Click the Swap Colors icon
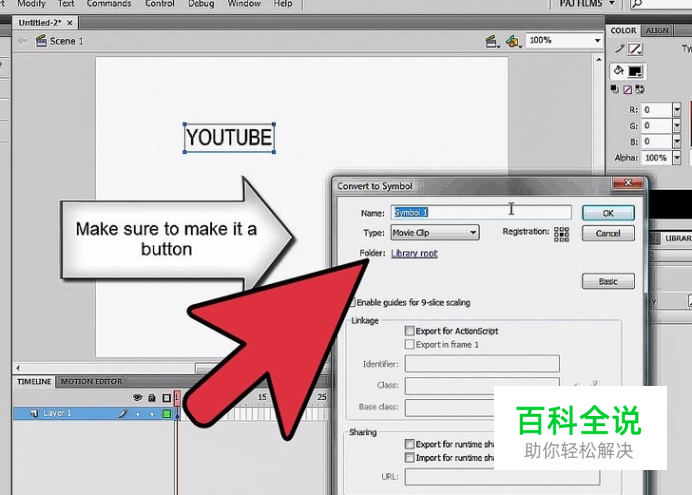 tap(639, 90)
